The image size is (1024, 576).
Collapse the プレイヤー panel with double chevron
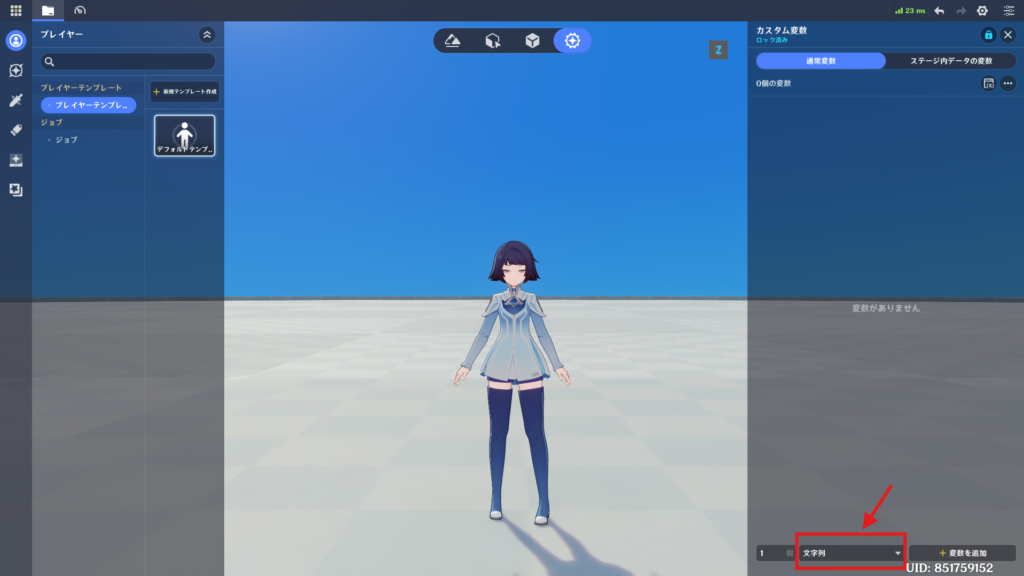207,35
